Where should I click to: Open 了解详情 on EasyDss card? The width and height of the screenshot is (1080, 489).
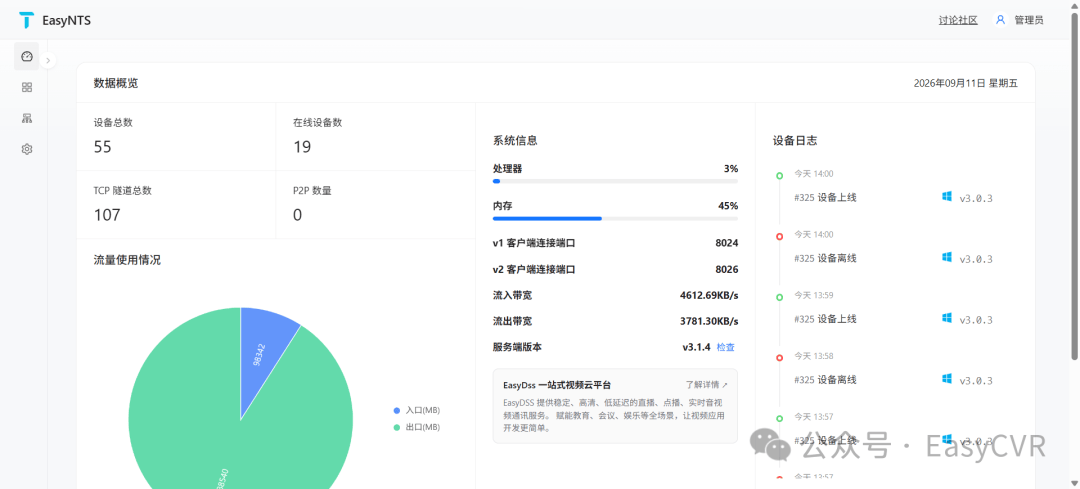coord(707,385)
